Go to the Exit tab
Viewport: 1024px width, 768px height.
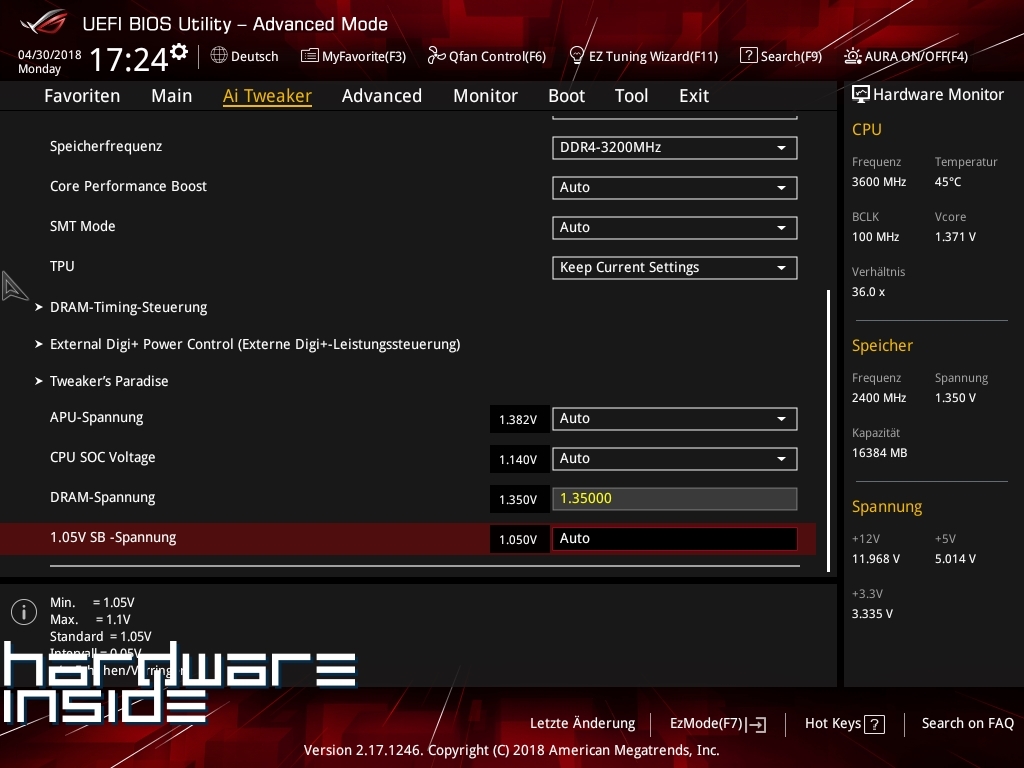click(x=694, y=96)
